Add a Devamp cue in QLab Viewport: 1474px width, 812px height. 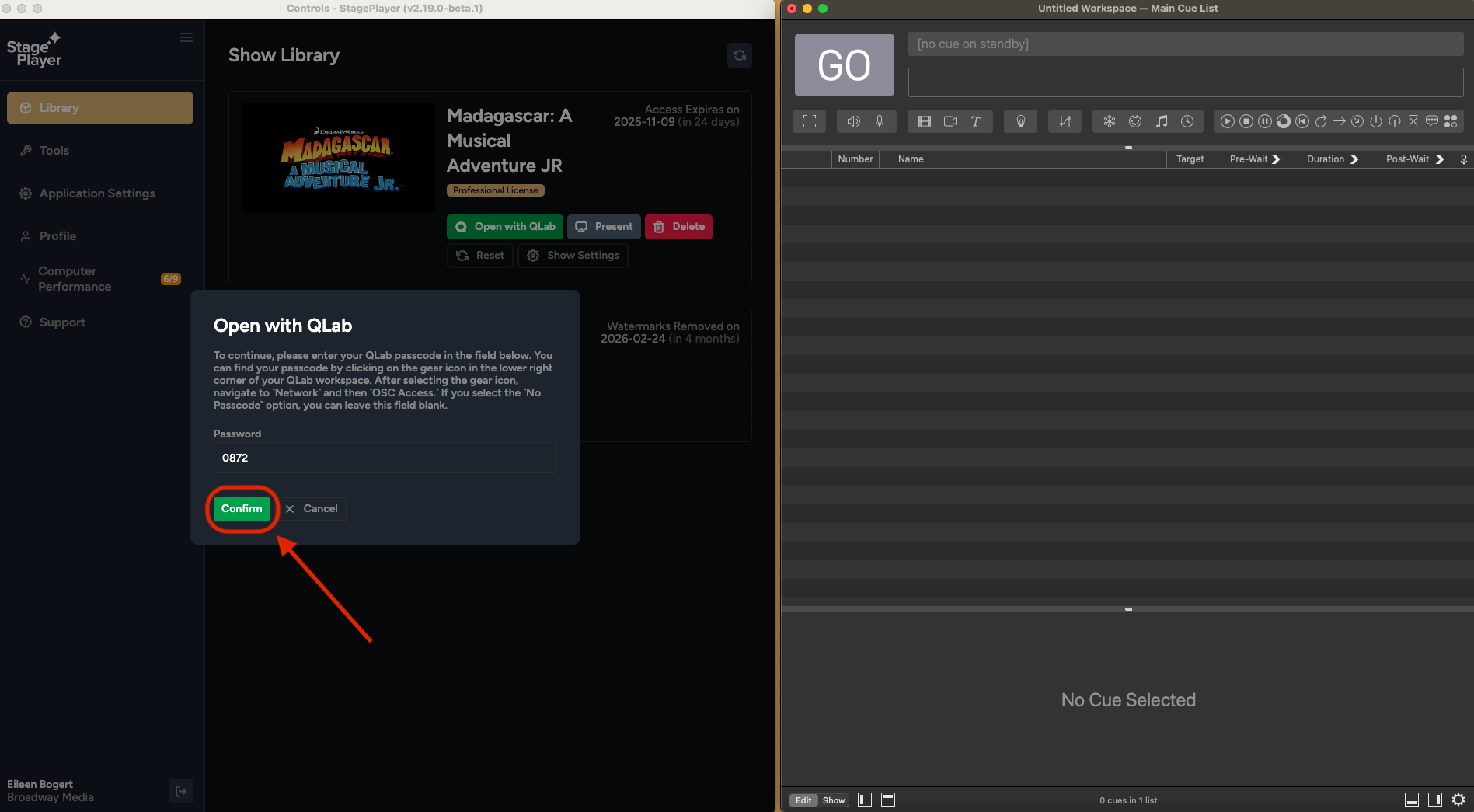(x=1321, y=121)
